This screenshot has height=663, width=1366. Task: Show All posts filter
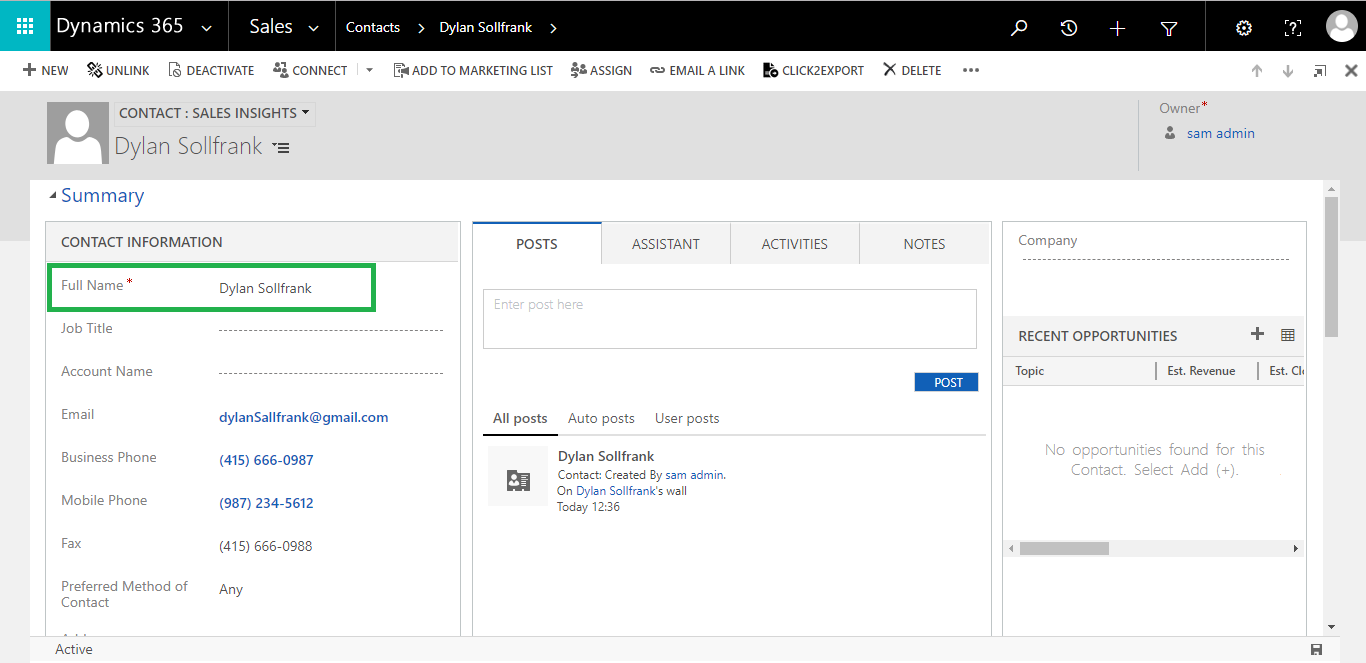click(520, 418)
